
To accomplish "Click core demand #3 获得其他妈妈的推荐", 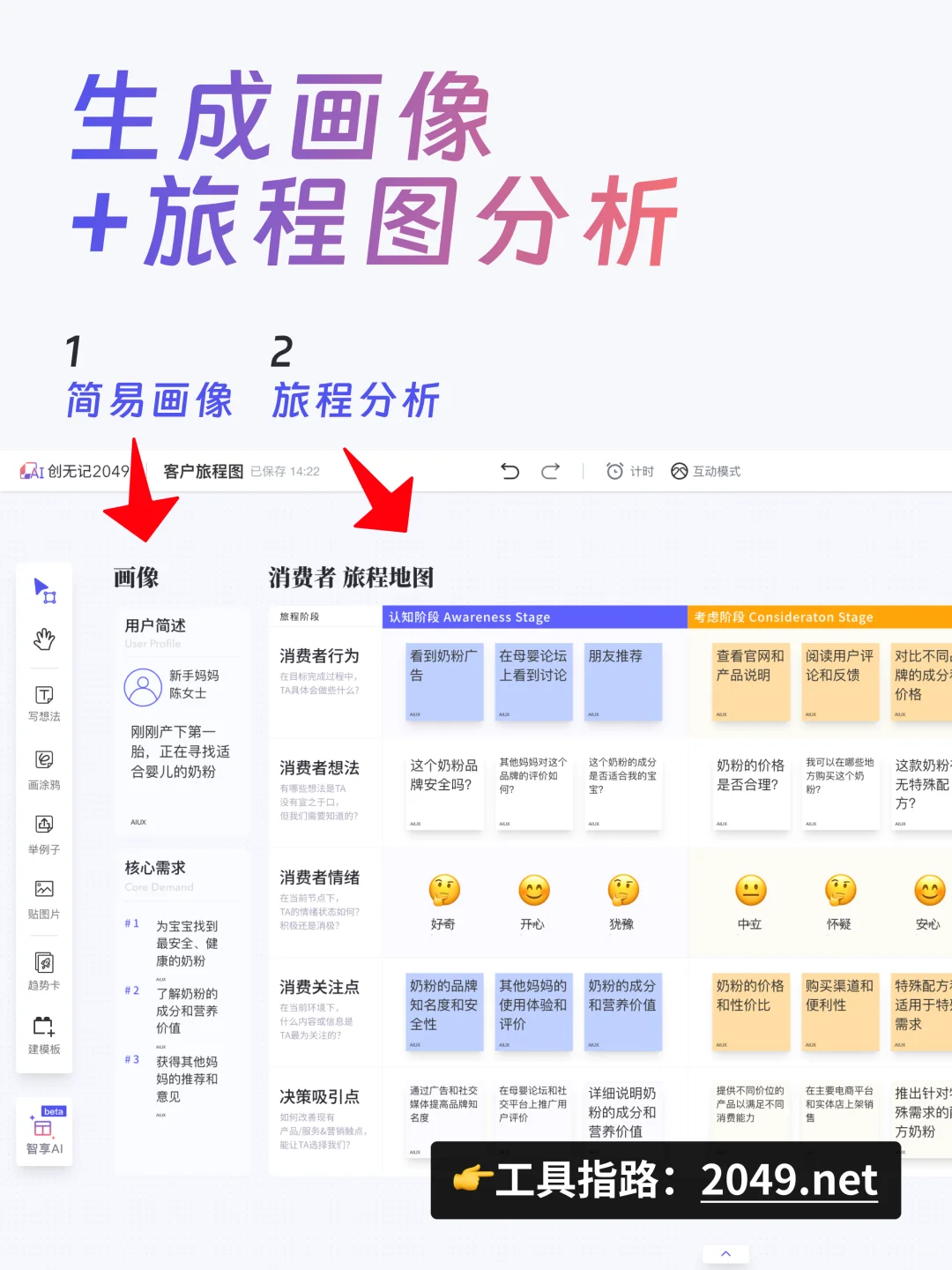I will click(x=187, y=1079).
